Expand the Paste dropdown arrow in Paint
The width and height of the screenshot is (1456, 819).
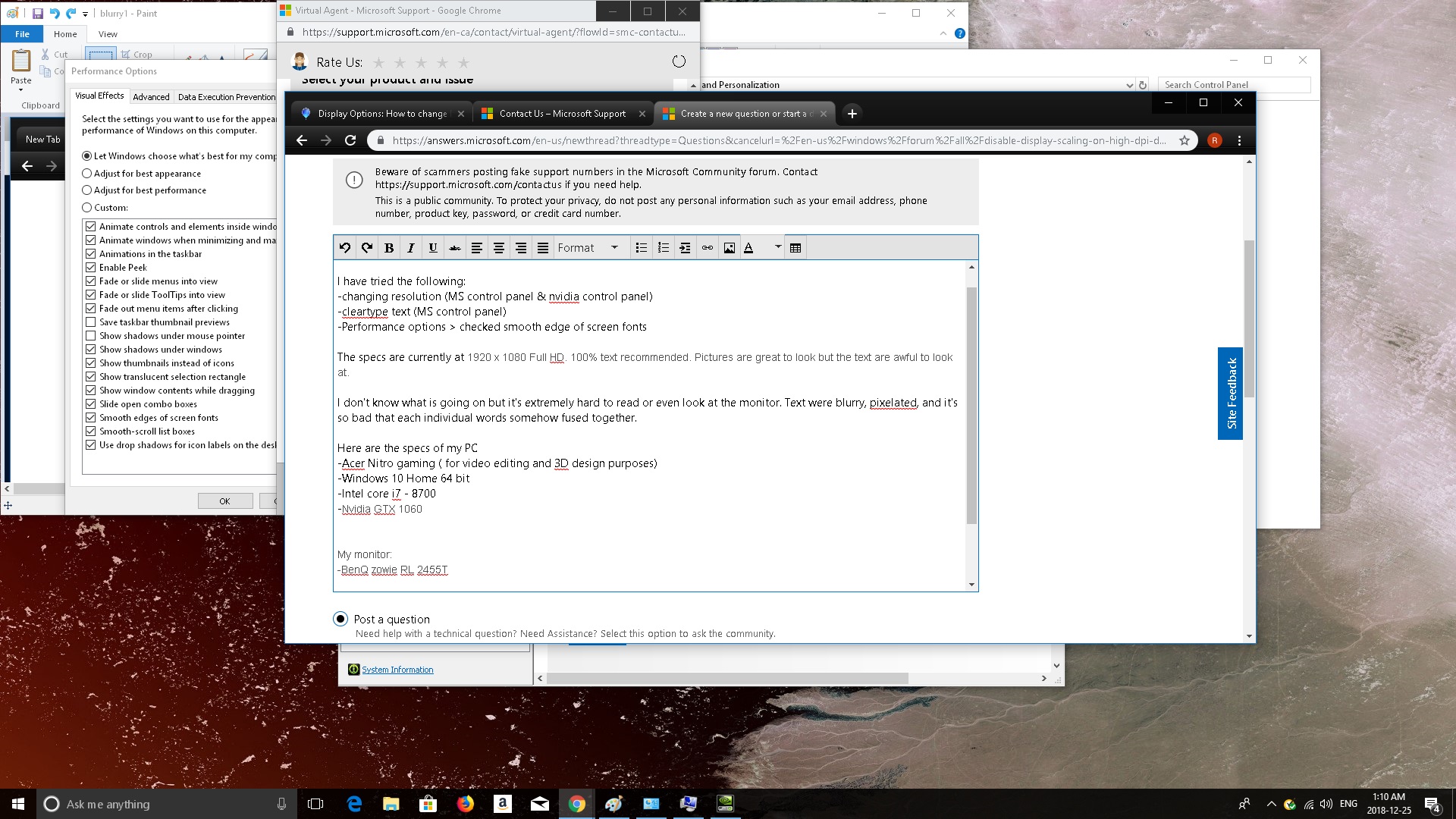click(x=21, y=90)
